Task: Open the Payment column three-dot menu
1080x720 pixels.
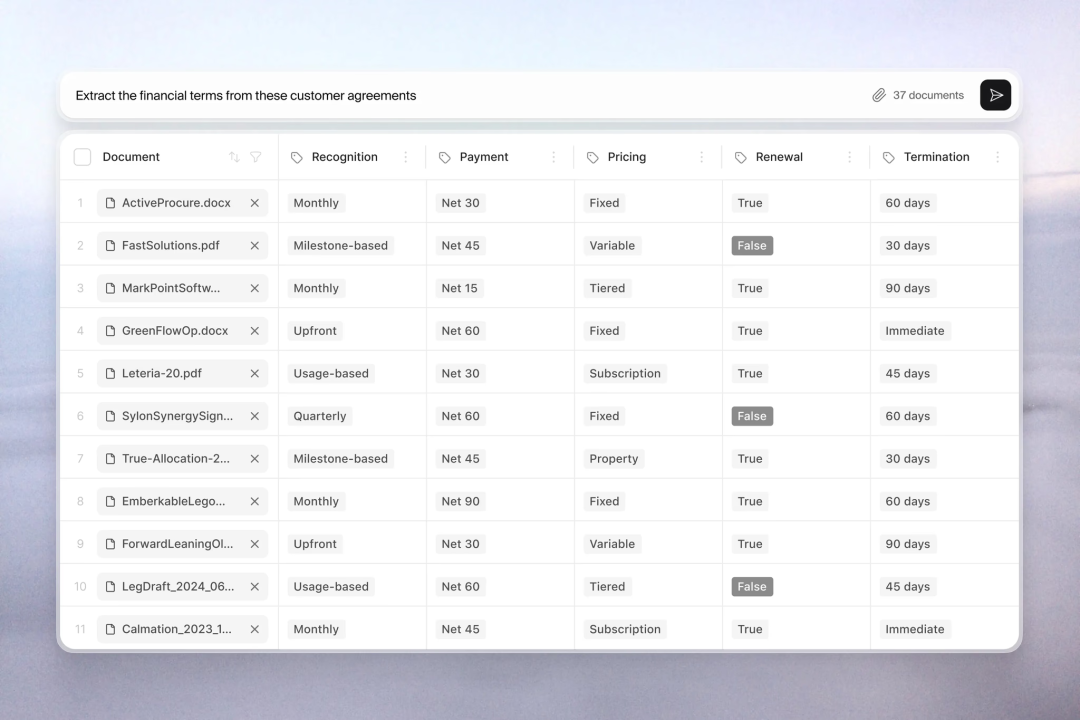Action: click(554, 157)
